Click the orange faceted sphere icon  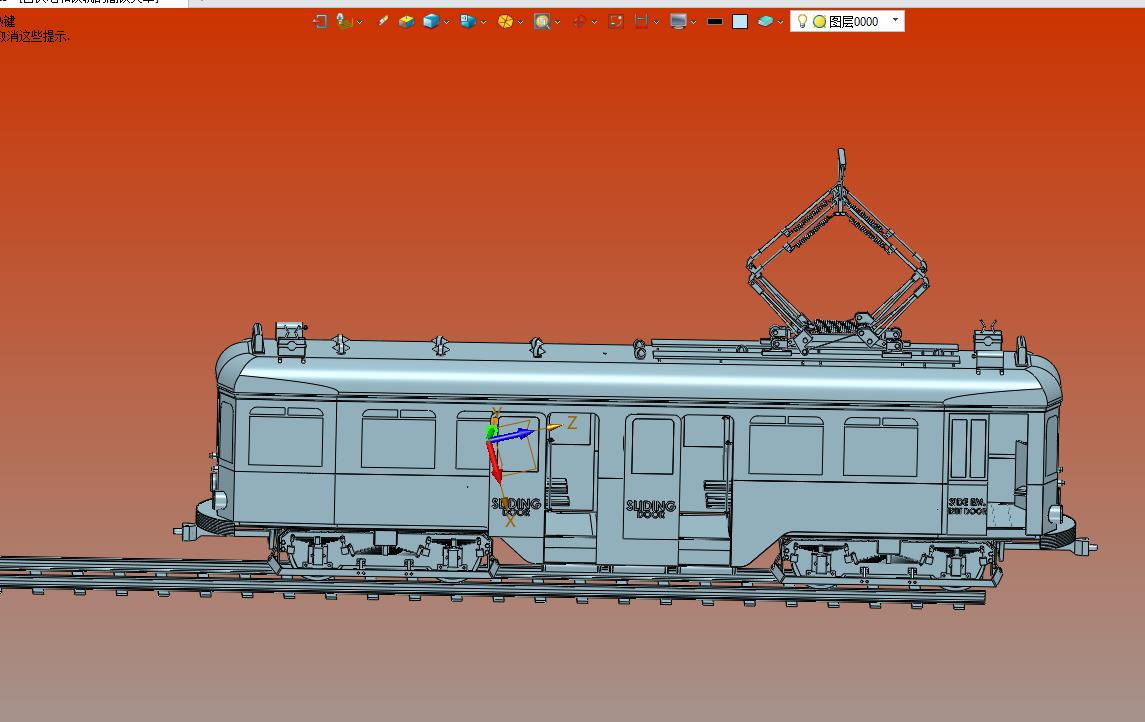tap(505, 21)
